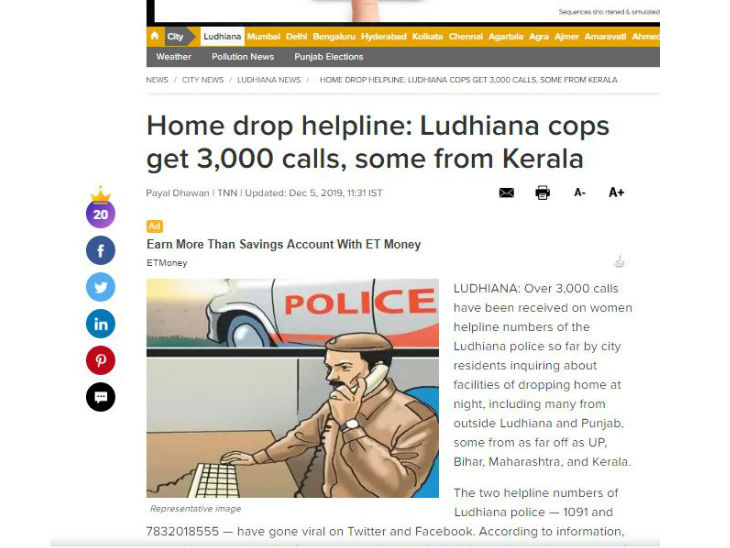Screen dimensions: 730x548
Task: Decrease font size with A- button
Action: click(x=580, y=192)
